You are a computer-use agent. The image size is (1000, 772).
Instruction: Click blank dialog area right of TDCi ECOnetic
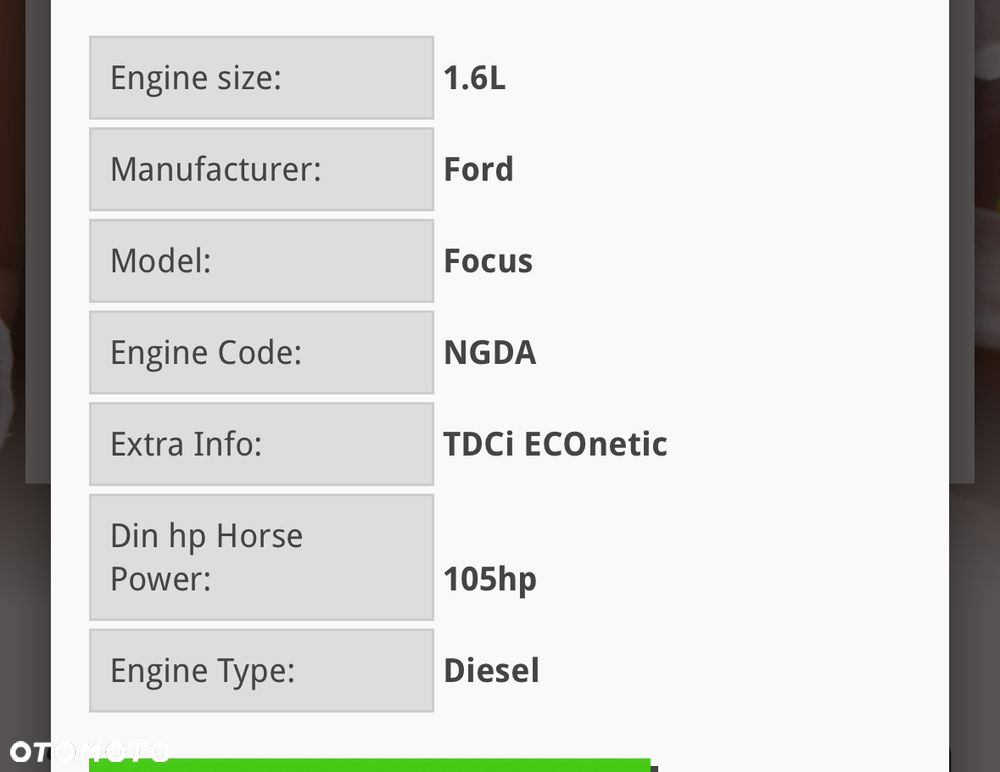(x=800, y=444)
